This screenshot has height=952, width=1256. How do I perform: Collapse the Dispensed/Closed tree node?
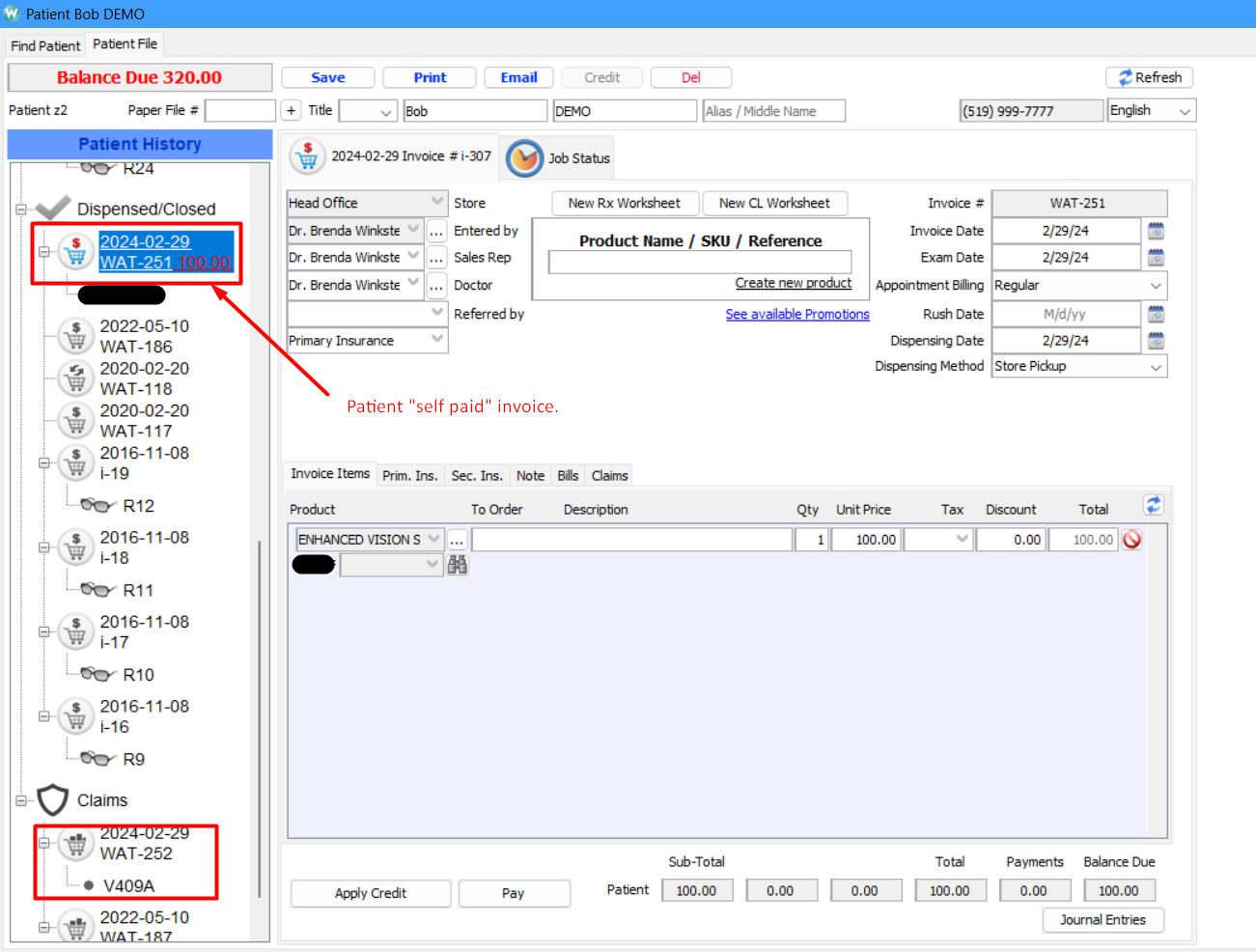point(19,209)
